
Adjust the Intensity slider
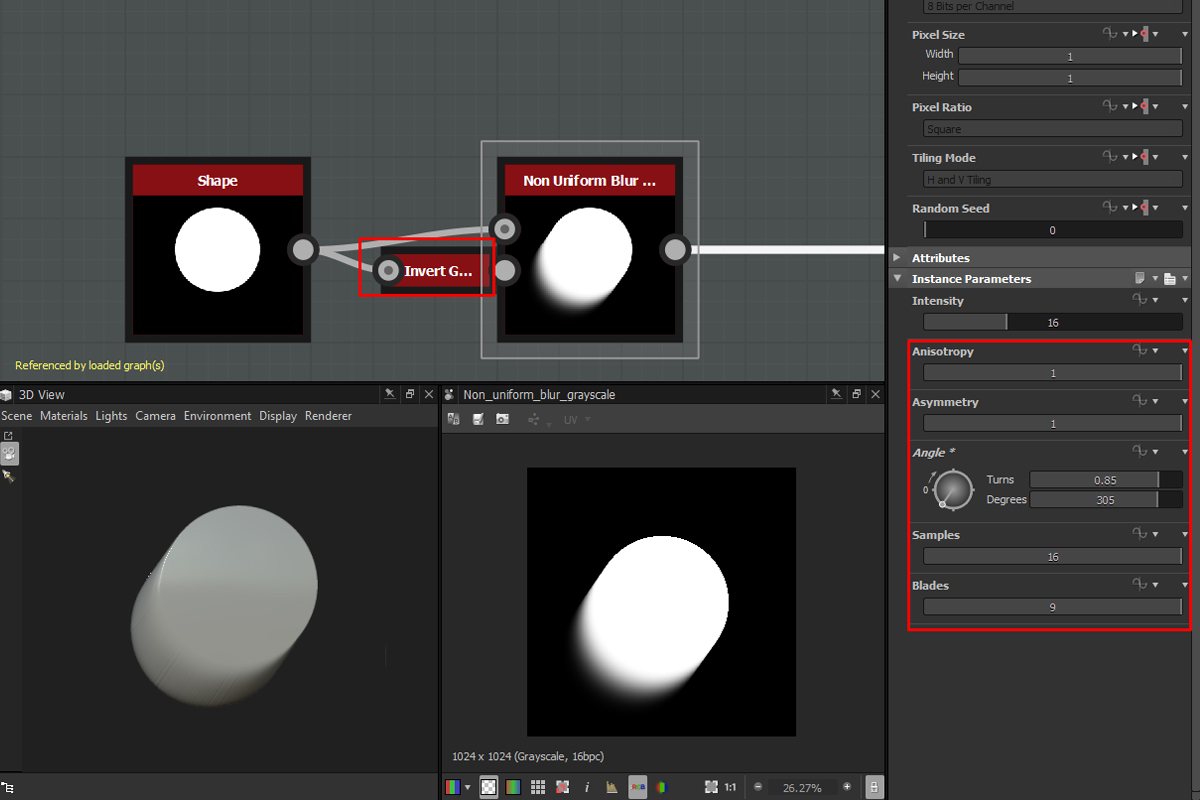pos(1052,322)
